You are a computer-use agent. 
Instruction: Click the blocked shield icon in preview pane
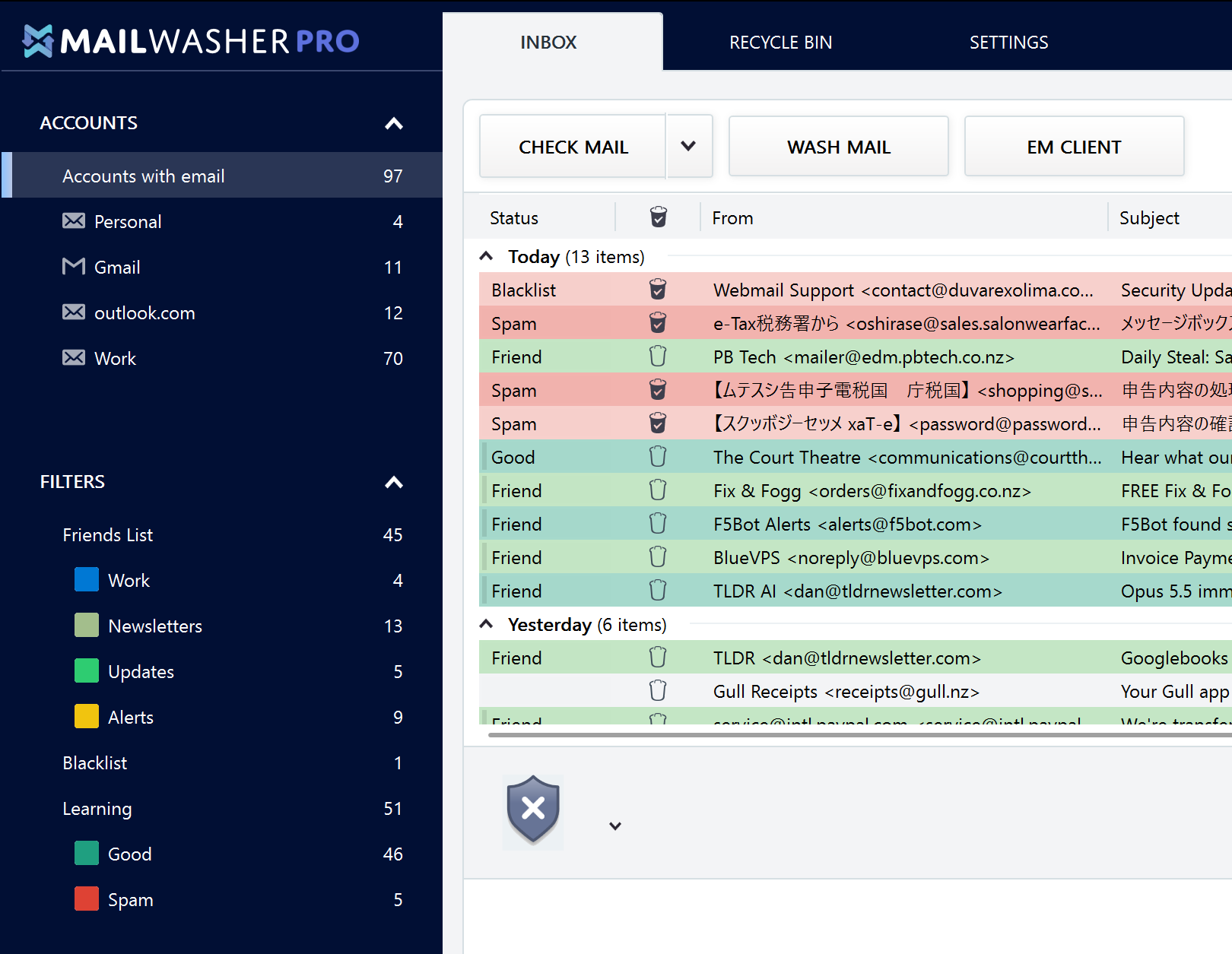coord(533,810)
